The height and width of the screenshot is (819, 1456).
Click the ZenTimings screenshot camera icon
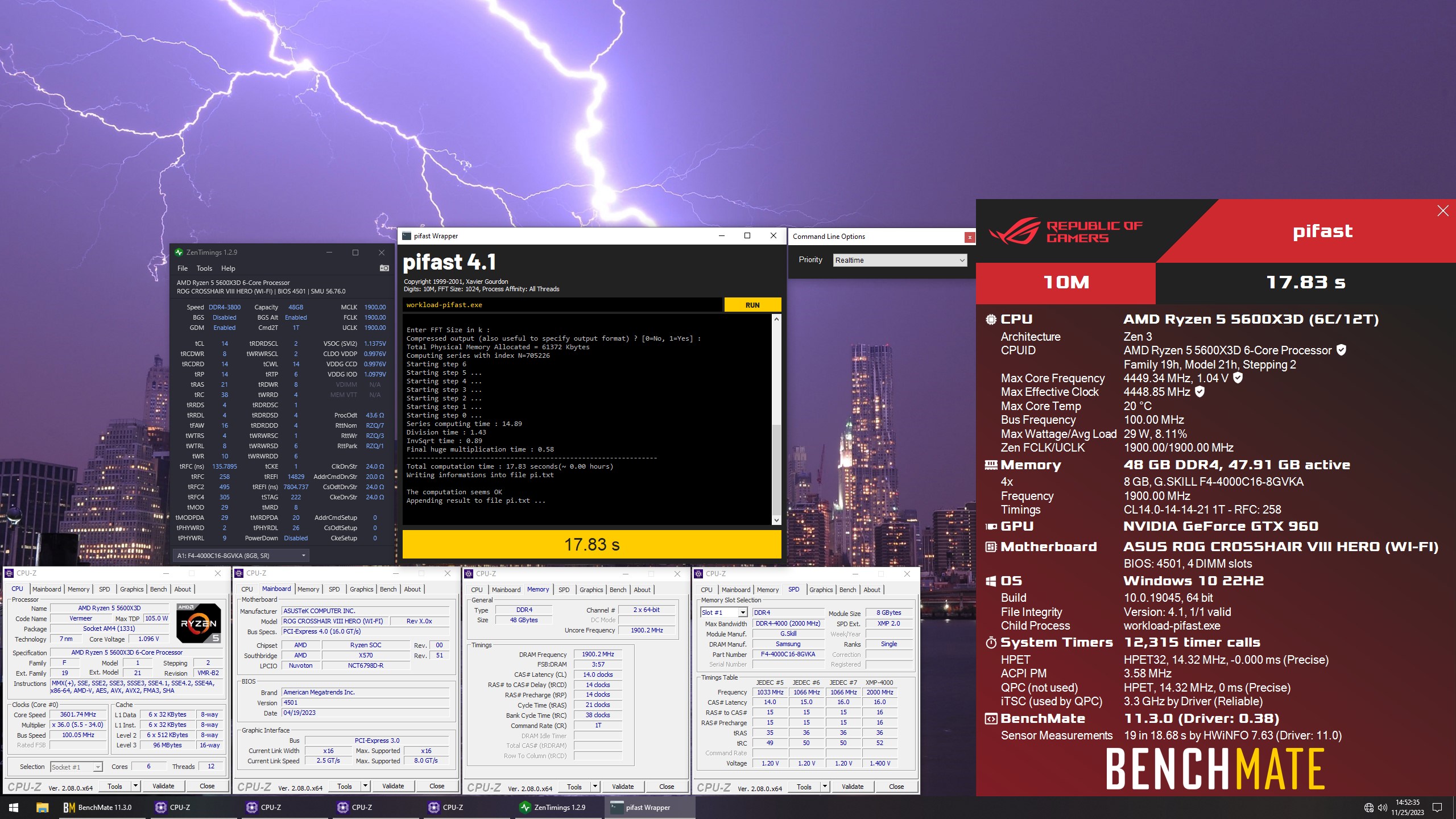384,268
